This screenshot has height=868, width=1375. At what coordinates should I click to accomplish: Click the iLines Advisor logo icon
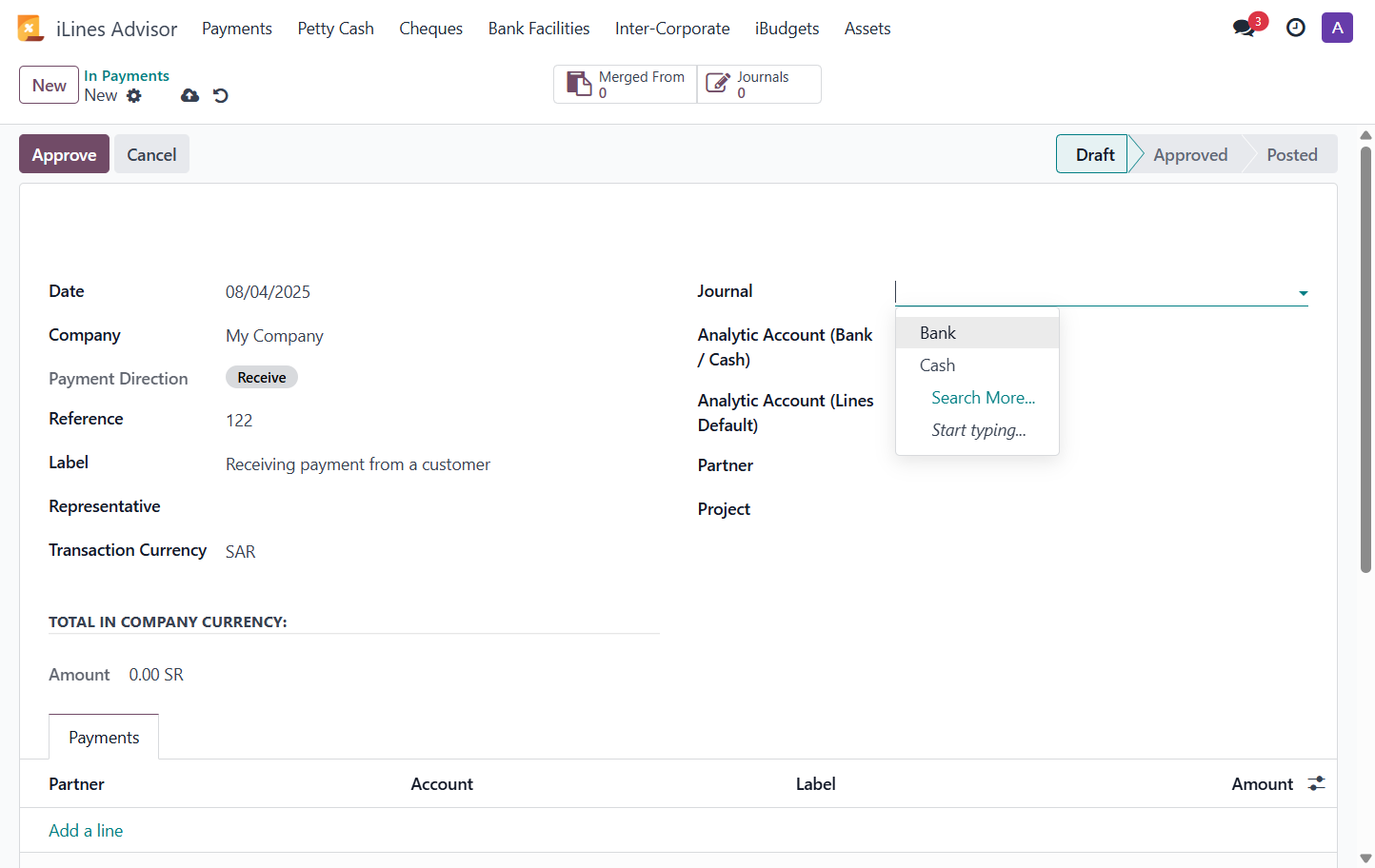point(30,29)
